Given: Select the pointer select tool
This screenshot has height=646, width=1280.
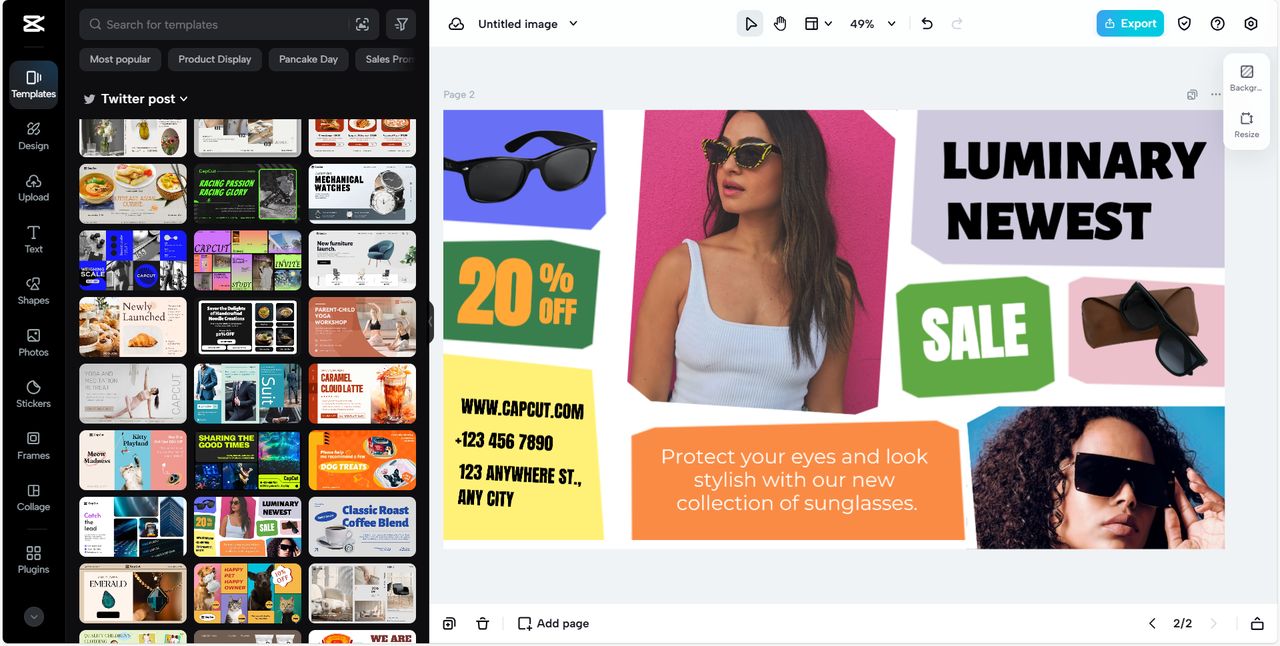Looking at the screenshot, I should [750, 24].
